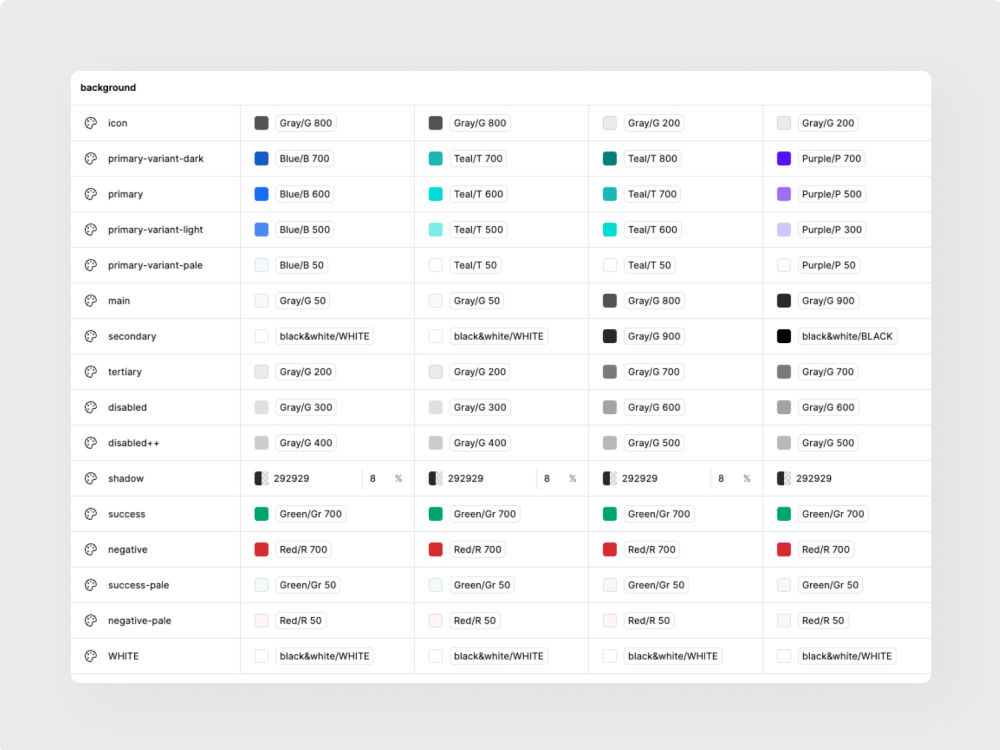
Task: Click the palette icon beside 'shadow'
Action: pos(91,478)
